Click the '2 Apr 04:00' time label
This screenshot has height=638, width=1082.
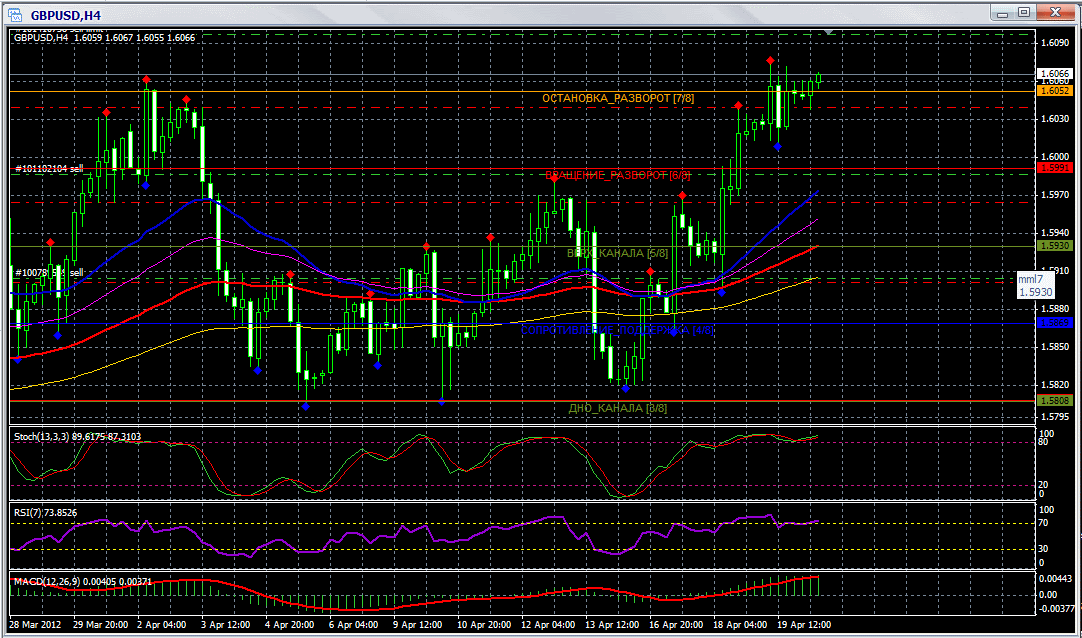161,624
